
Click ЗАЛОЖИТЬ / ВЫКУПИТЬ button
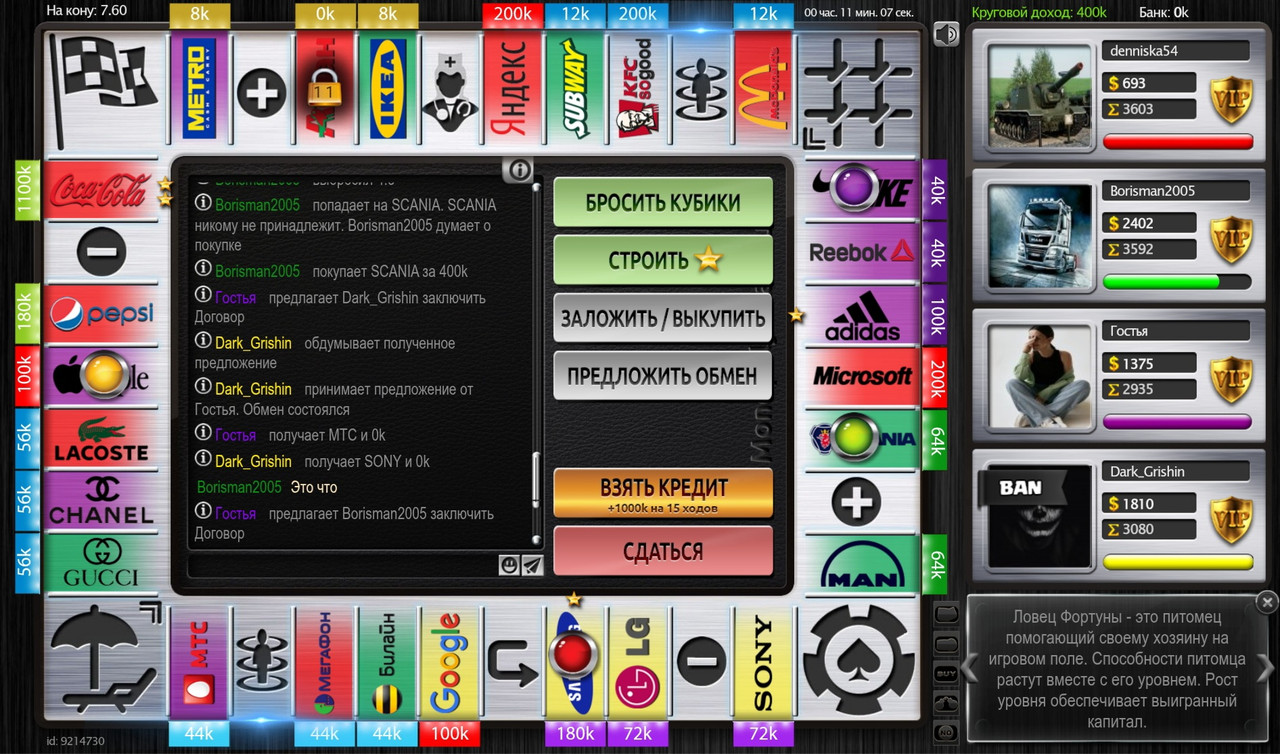click(663, 318)
